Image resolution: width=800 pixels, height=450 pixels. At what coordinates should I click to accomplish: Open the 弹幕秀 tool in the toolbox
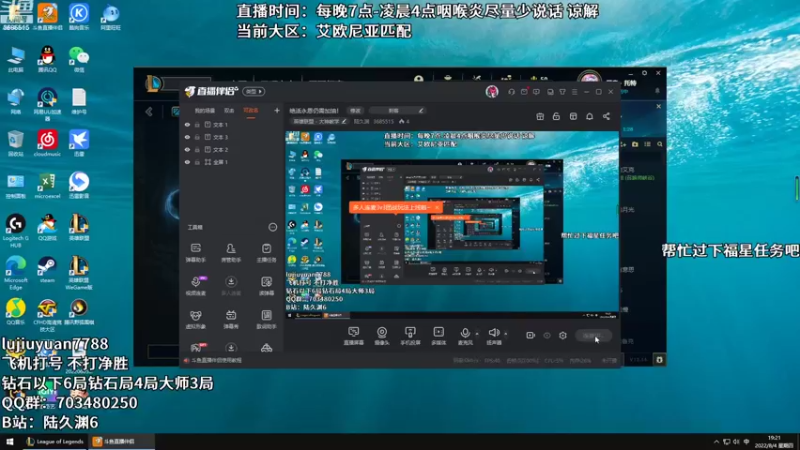(231, 319)
